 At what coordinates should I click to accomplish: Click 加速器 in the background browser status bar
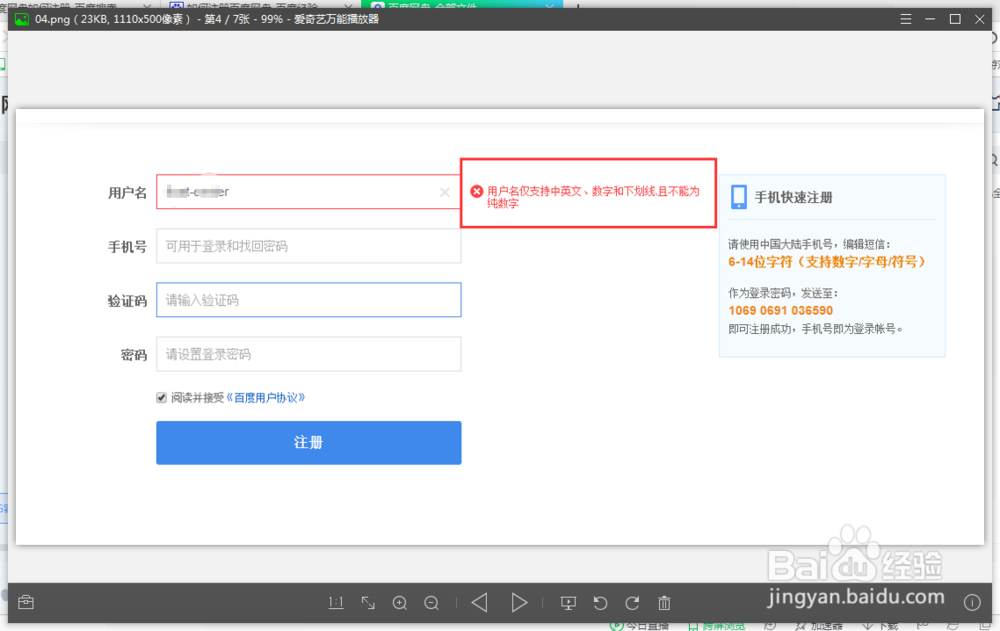click(820, 626)
